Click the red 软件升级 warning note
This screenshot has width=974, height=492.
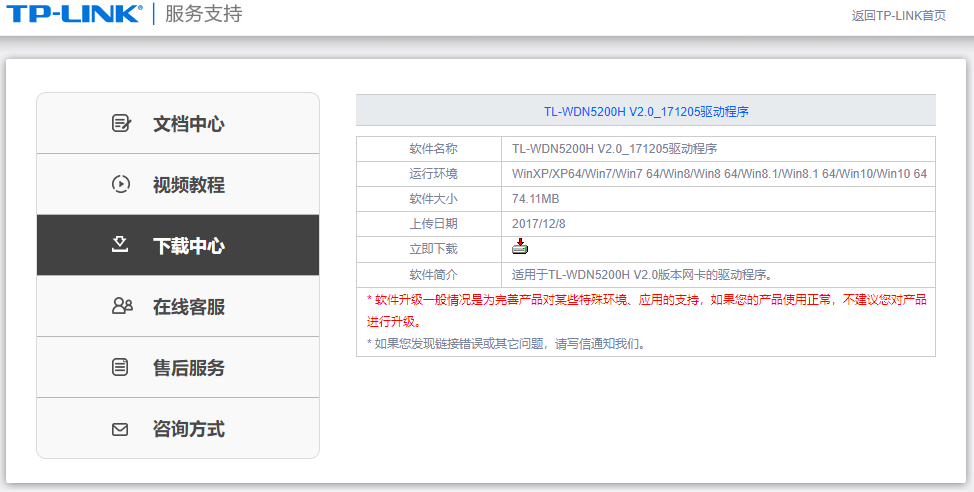point(646,311)
